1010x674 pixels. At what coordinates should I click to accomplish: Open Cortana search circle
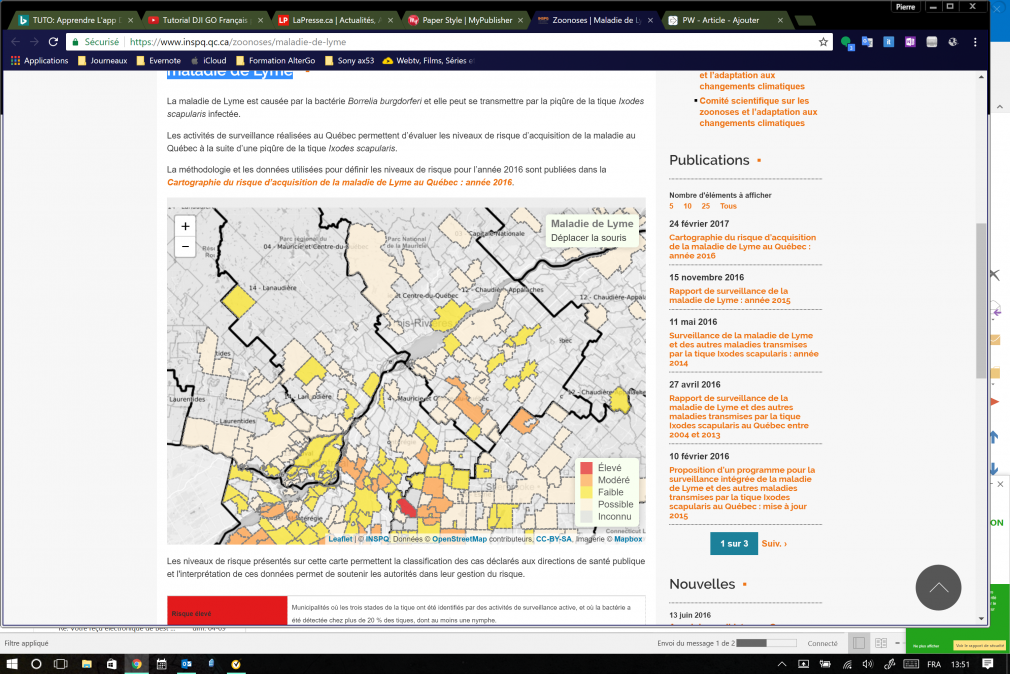point(36,664)
